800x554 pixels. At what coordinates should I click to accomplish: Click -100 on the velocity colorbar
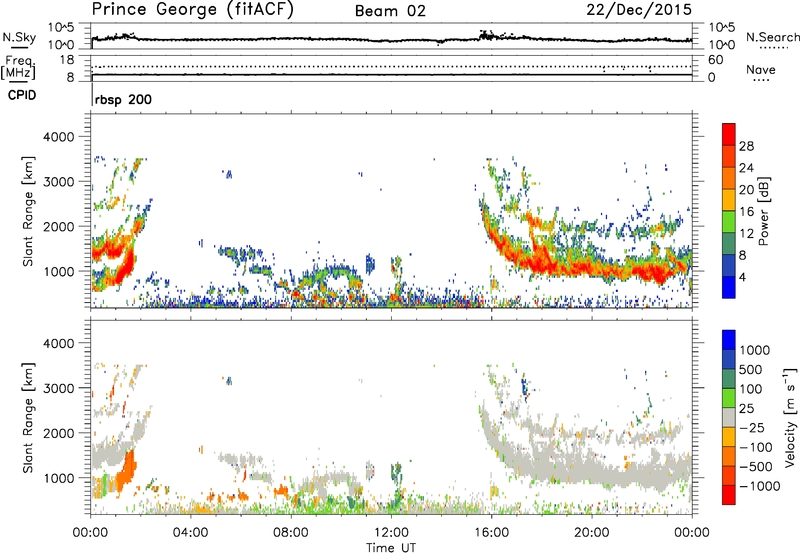[755, 447]
